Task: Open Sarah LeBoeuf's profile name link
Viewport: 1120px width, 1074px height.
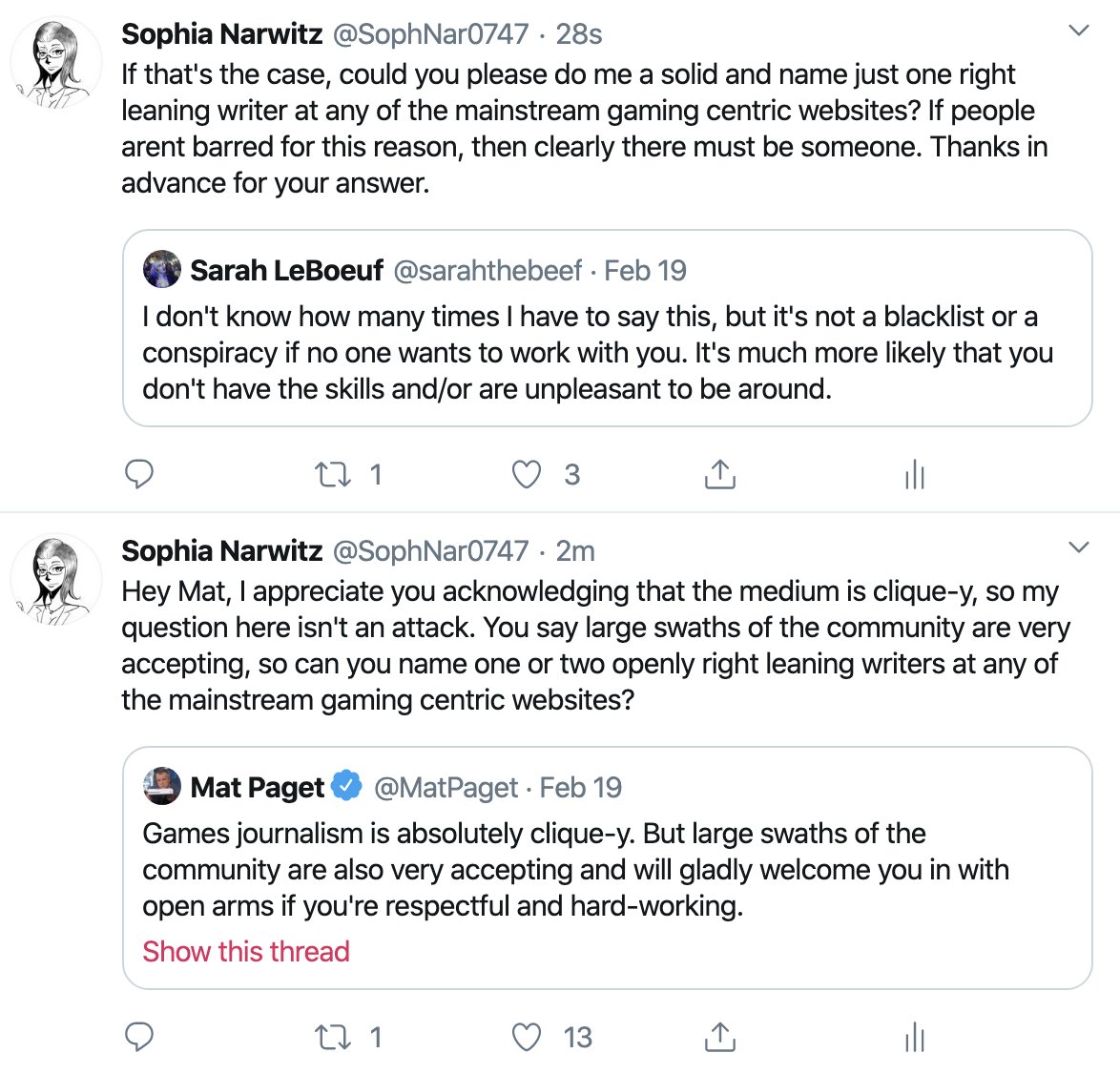Action: click(286, 271)
